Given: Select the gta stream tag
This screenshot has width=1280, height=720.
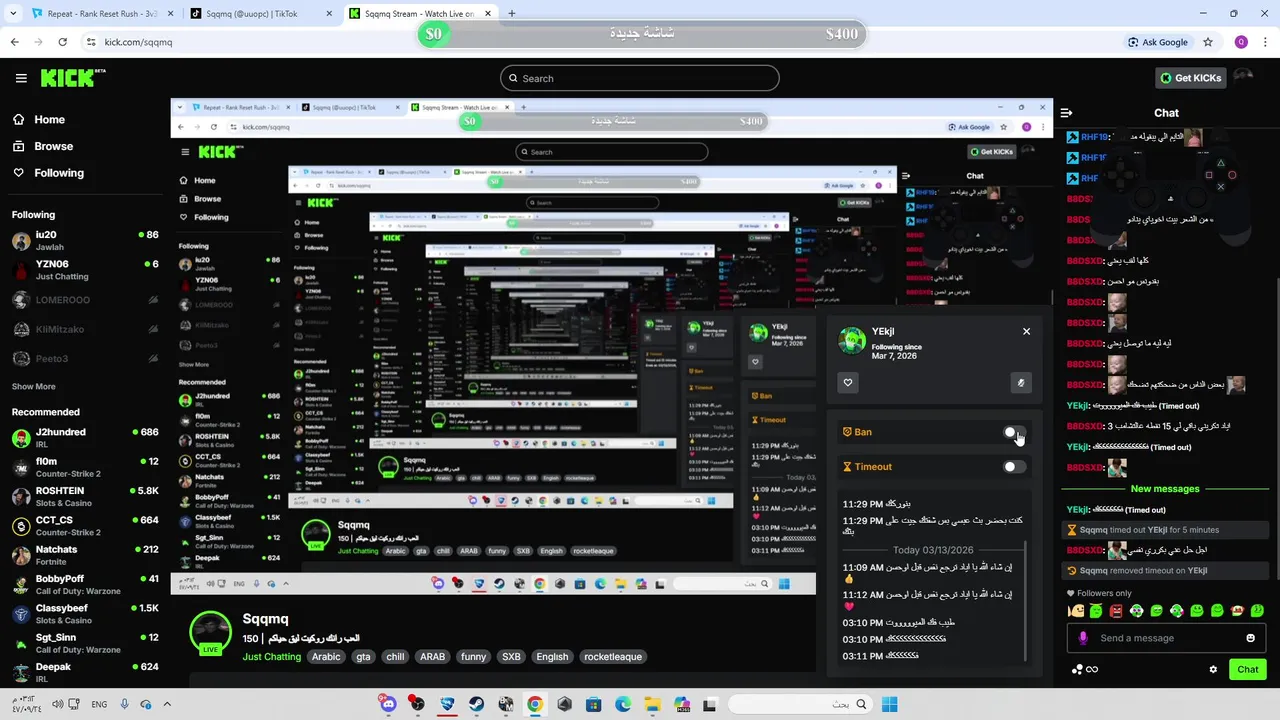Looking at the screenshot, I should click(x=363, y=657).
